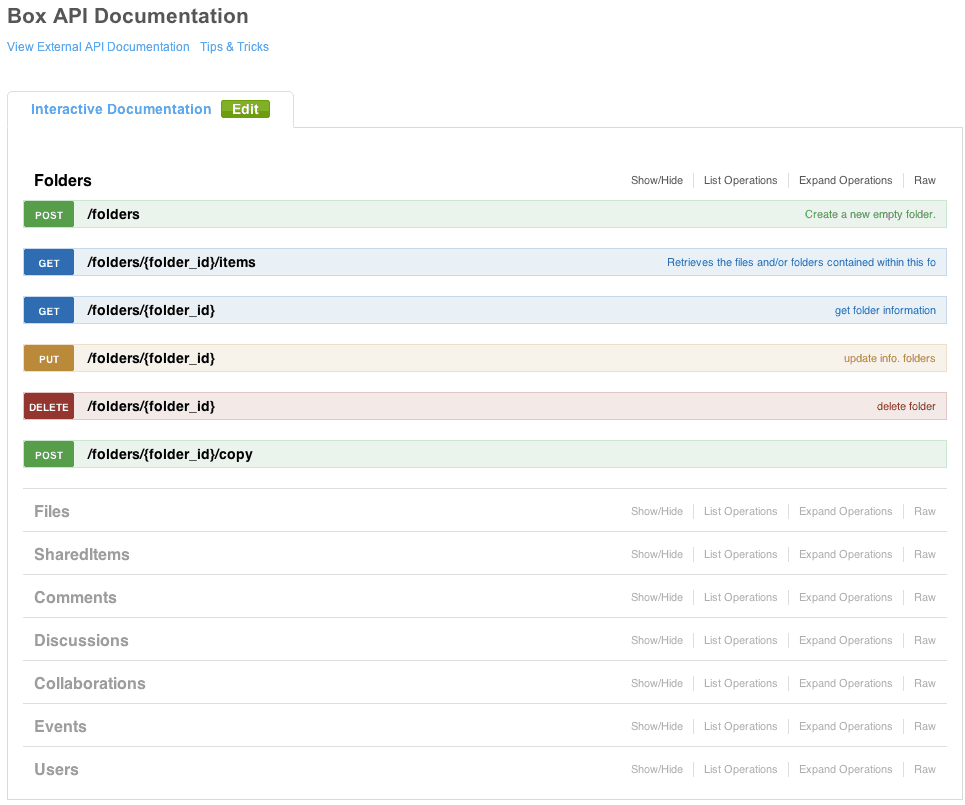
Task: Click List Operations for Comments
Action: 740,598
